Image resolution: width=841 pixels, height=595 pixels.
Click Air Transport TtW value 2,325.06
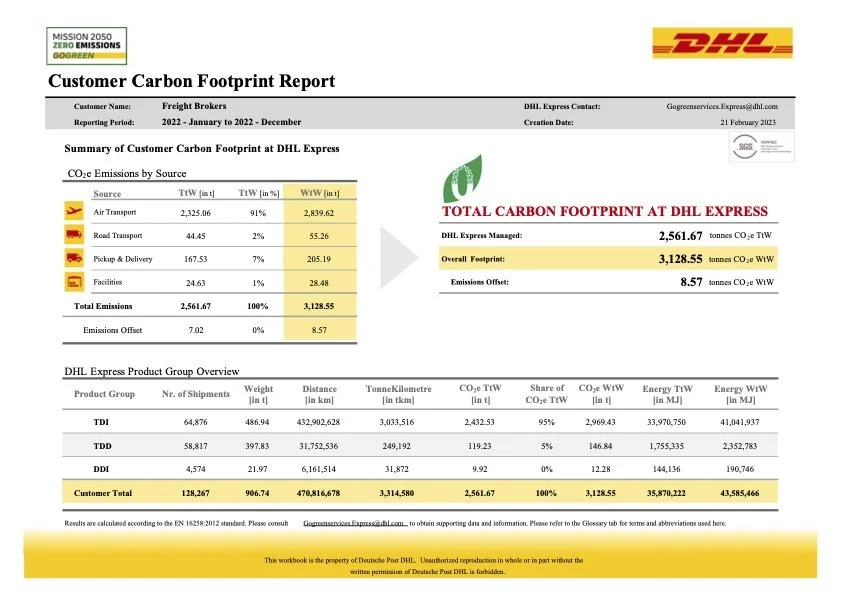[195, 213]
